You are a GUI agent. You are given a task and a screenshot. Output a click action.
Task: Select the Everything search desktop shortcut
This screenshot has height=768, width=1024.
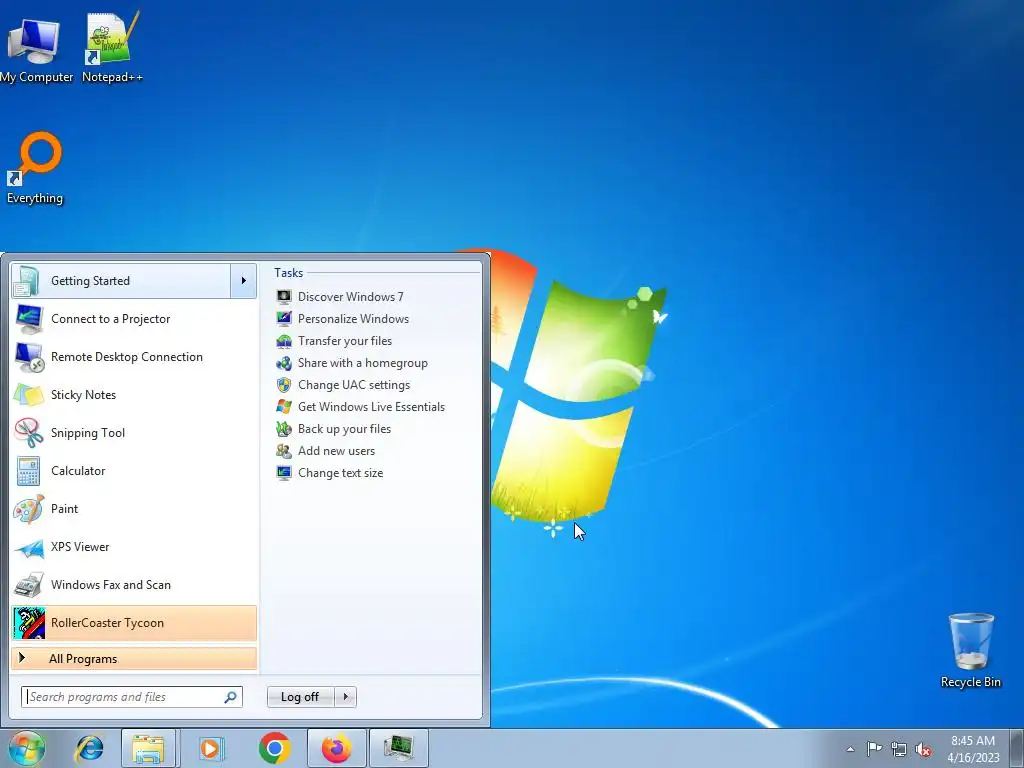[35, 168]
